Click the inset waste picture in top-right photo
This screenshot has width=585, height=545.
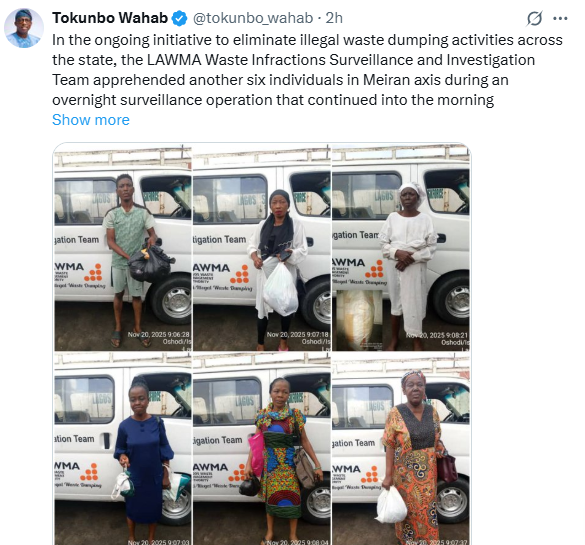pyautogui.click(x=359, y=320)
